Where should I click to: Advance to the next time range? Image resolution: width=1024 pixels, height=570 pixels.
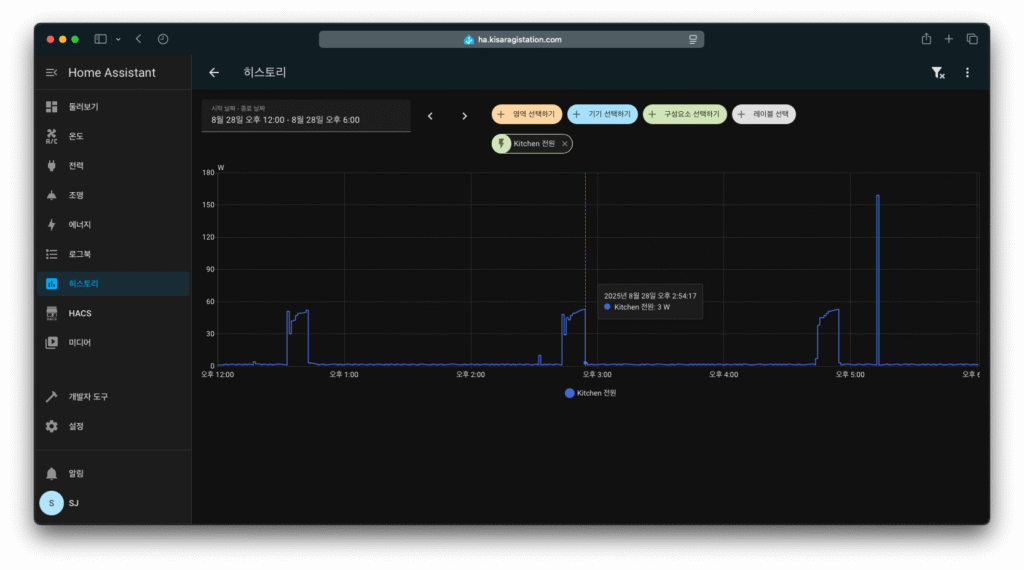[464, 116]
